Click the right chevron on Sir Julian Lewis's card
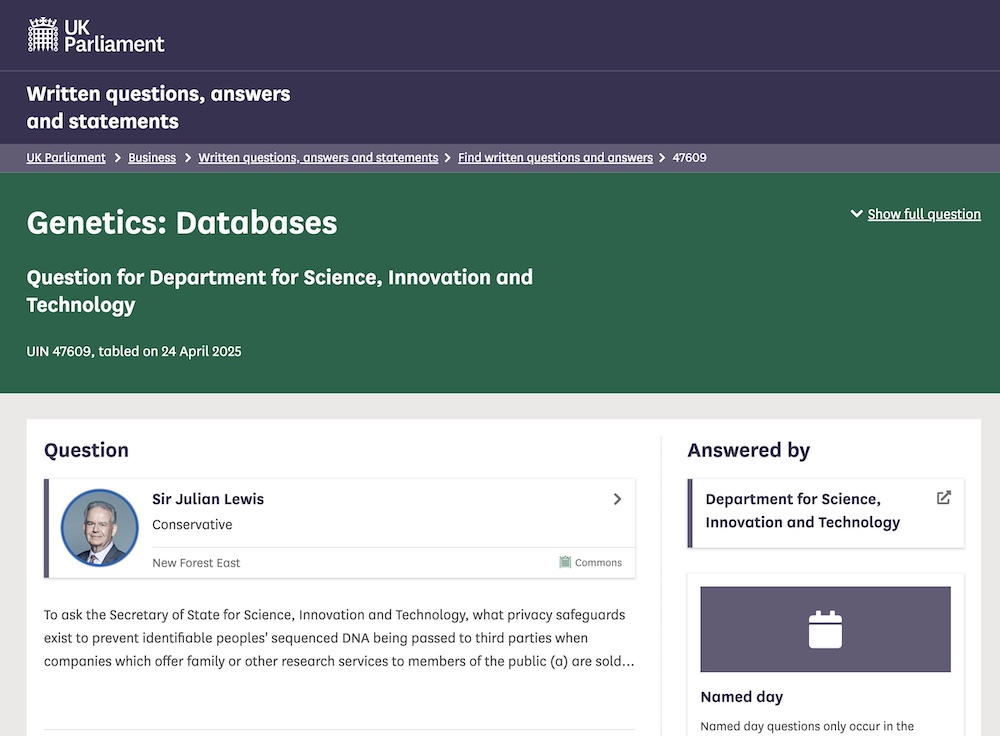Image resolution: width=1000 pixels, height=736 pixels. [x=617, y=498]
